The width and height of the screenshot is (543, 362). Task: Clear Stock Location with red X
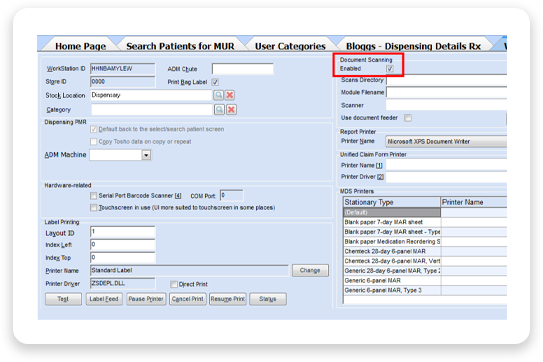(x=230, y=95)
